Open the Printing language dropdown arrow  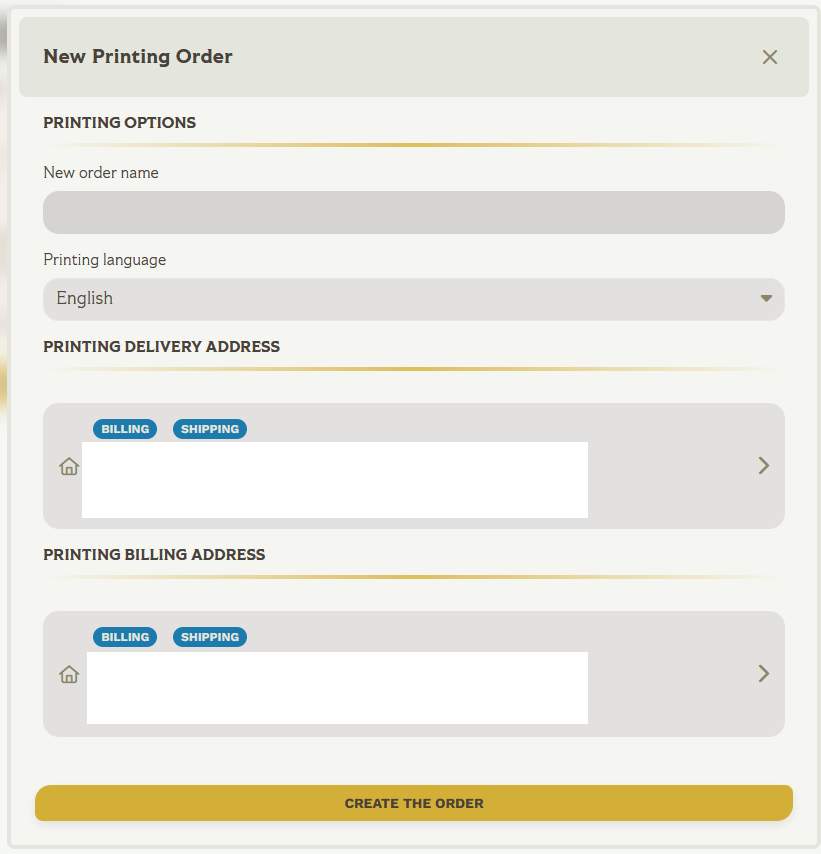(x=766, y=299)
